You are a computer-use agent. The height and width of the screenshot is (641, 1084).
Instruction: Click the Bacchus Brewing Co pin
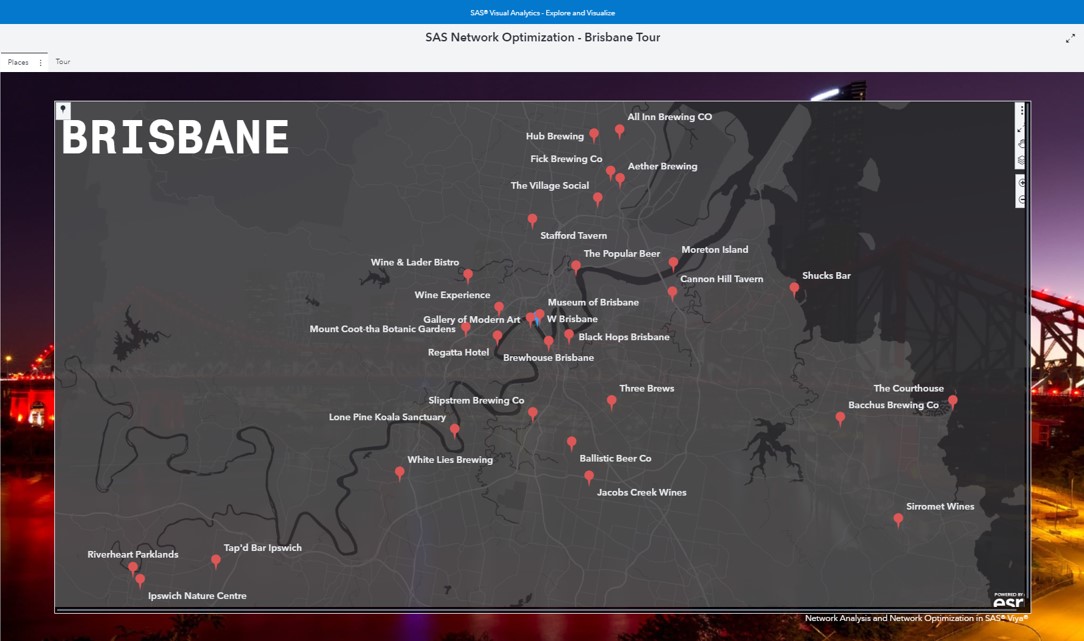[x=841, y=418]
